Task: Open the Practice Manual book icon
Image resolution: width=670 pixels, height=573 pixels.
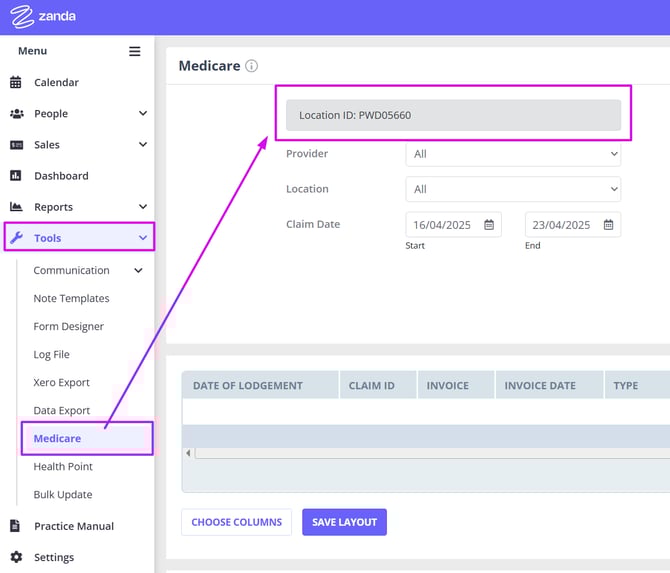Action: pos(16,526)
